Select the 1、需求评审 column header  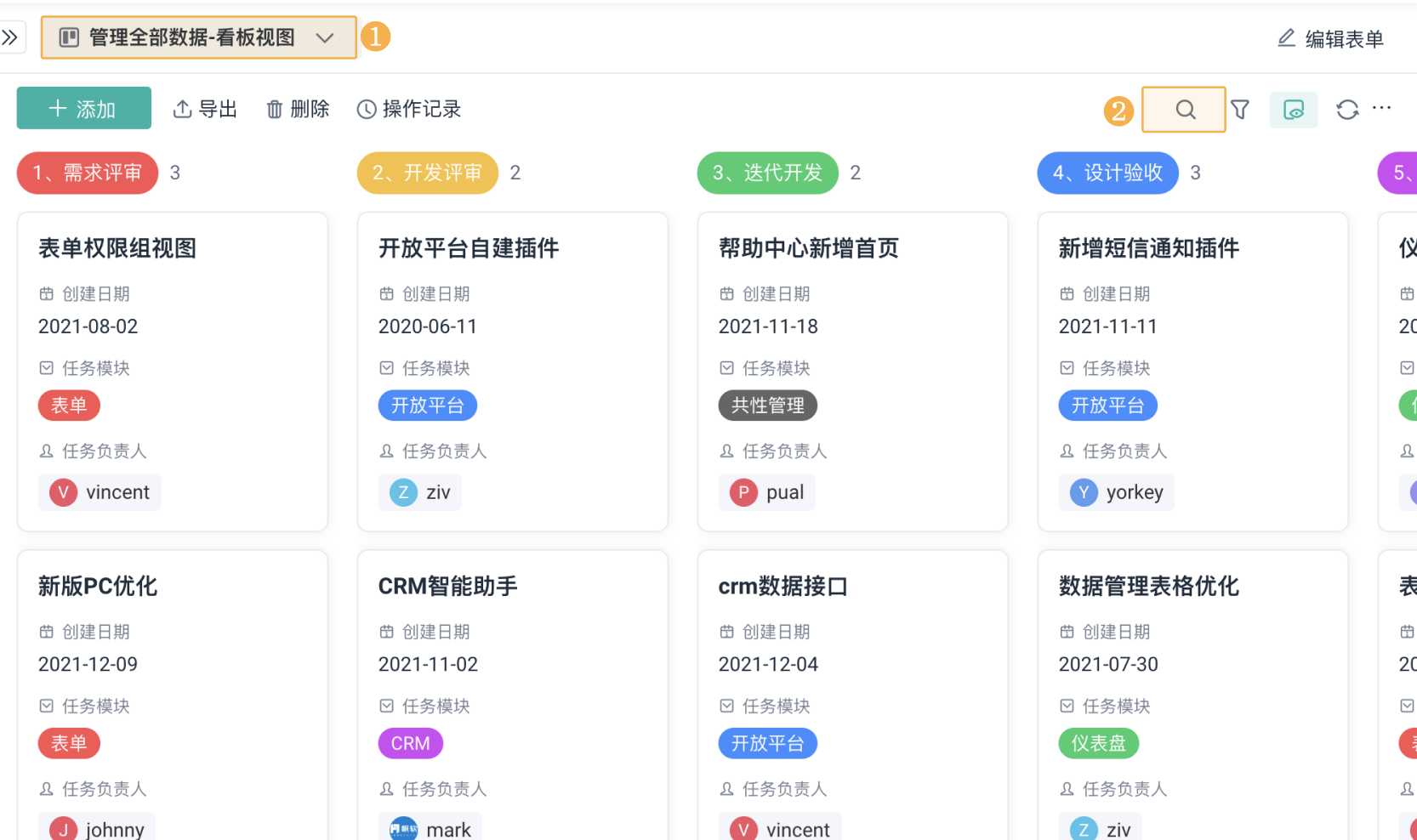[x=88, y=173]
